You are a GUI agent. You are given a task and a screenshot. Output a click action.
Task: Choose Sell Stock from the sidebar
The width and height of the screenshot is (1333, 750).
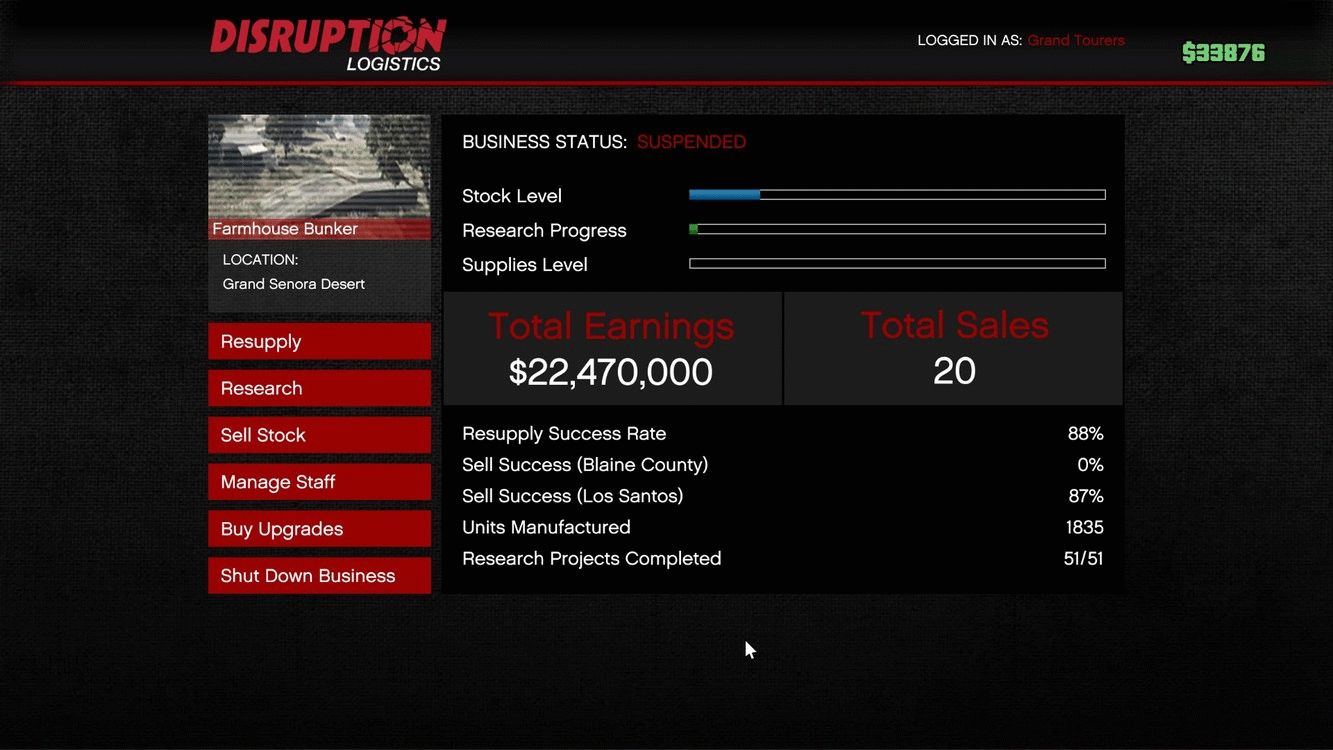(319, 435)
